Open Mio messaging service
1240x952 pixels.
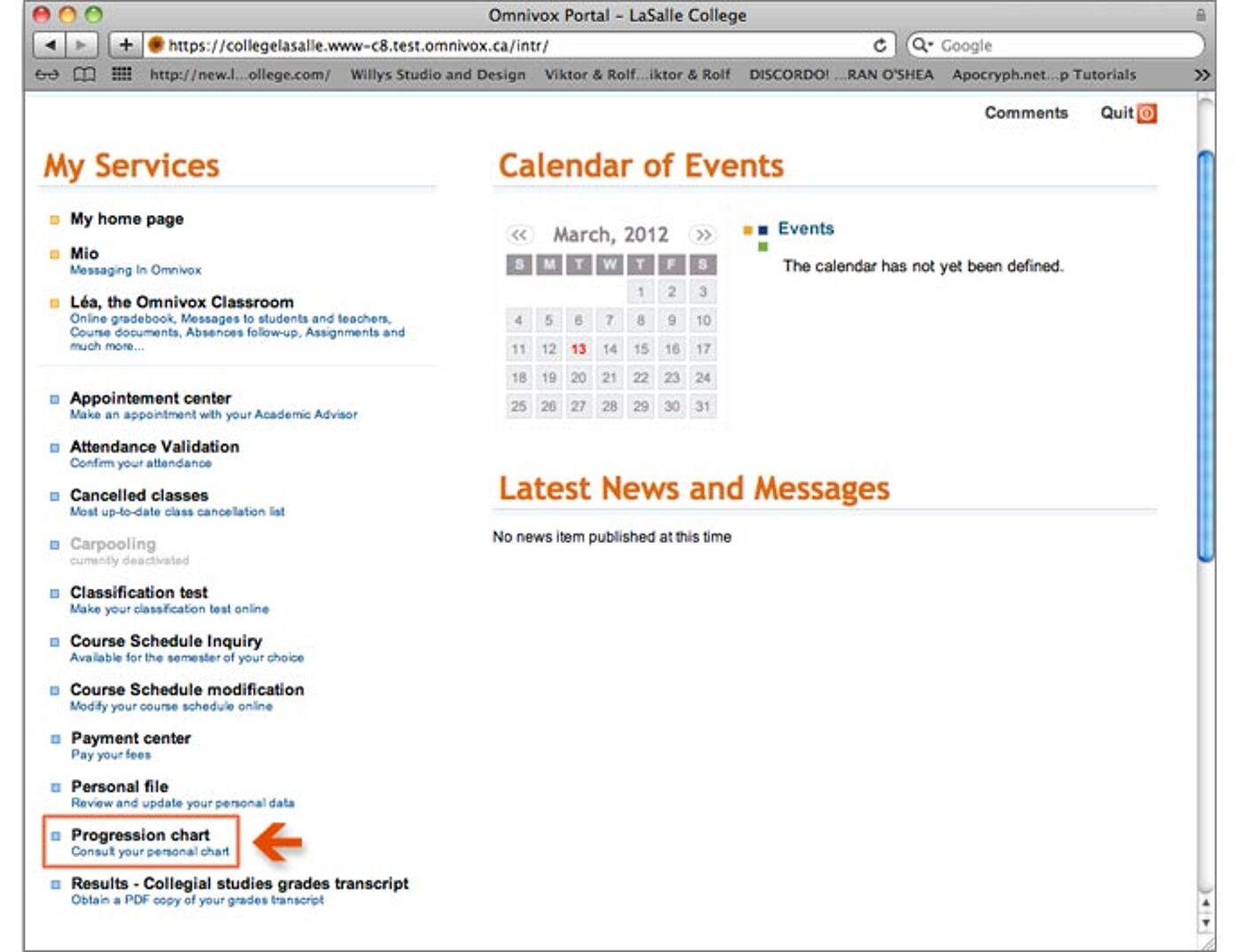(84, 253)
